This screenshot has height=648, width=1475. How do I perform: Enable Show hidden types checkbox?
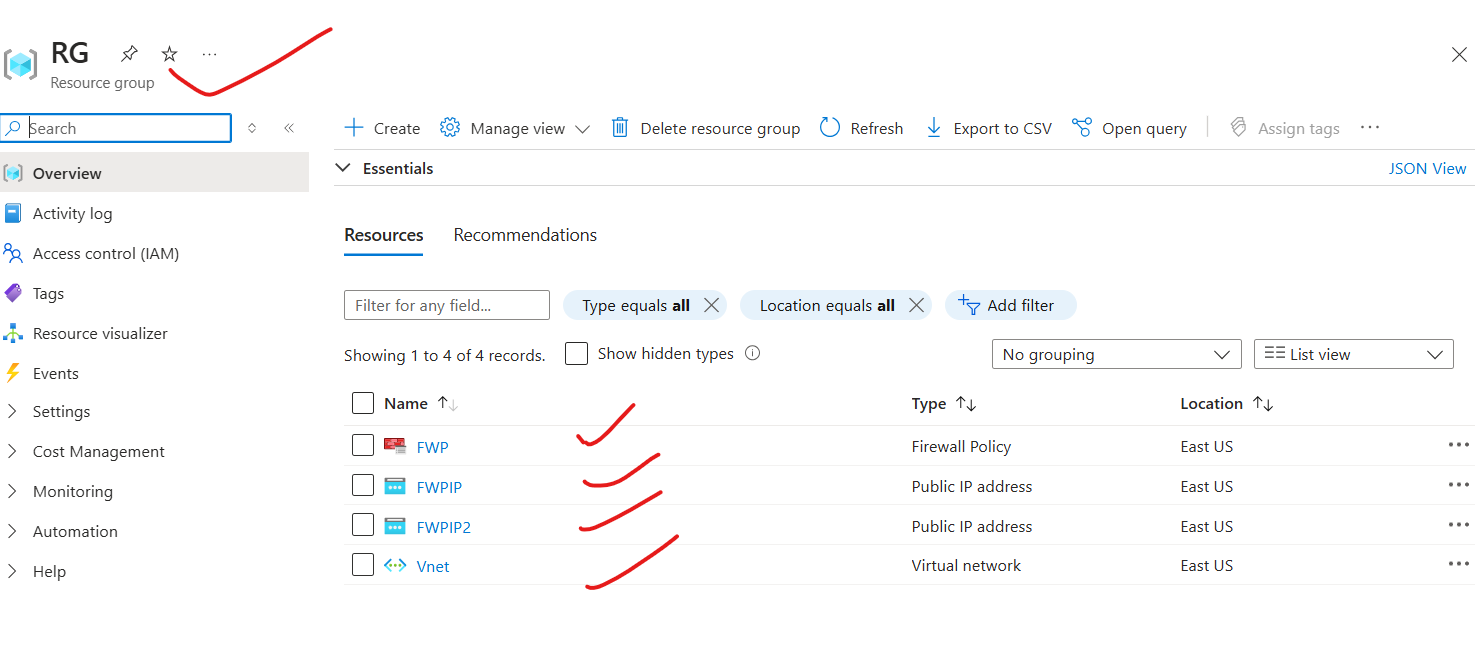click(576, 354)
